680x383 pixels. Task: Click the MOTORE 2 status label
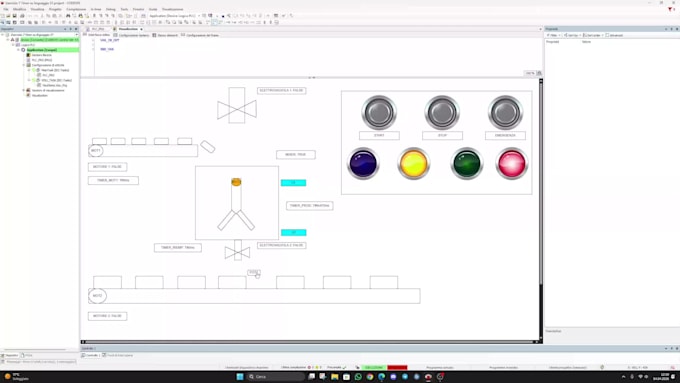coord(108,316)
